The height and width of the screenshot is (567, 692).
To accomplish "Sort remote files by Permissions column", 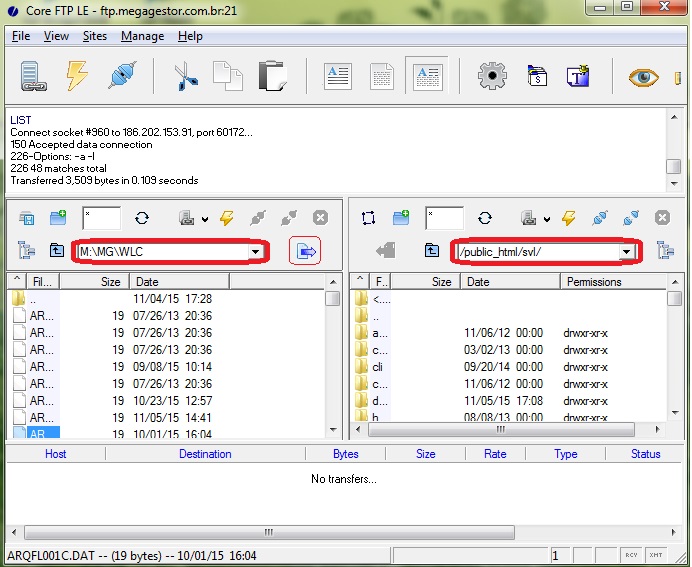I will point(594,282).
